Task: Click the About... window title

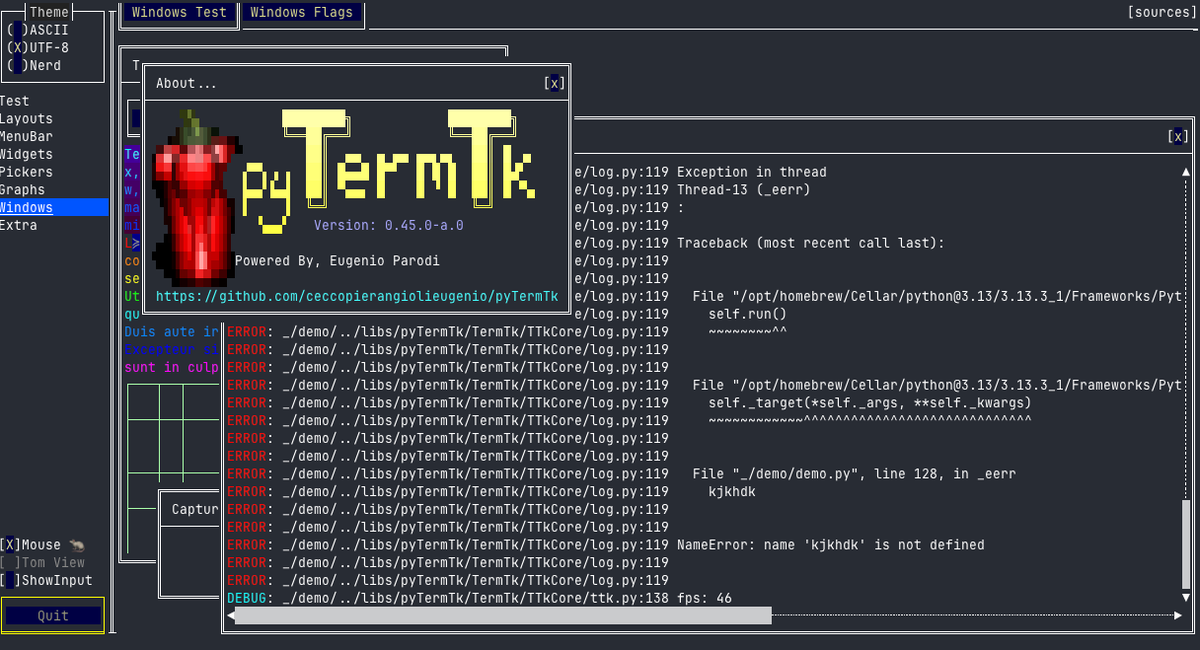Action: [x=186, y=84]
